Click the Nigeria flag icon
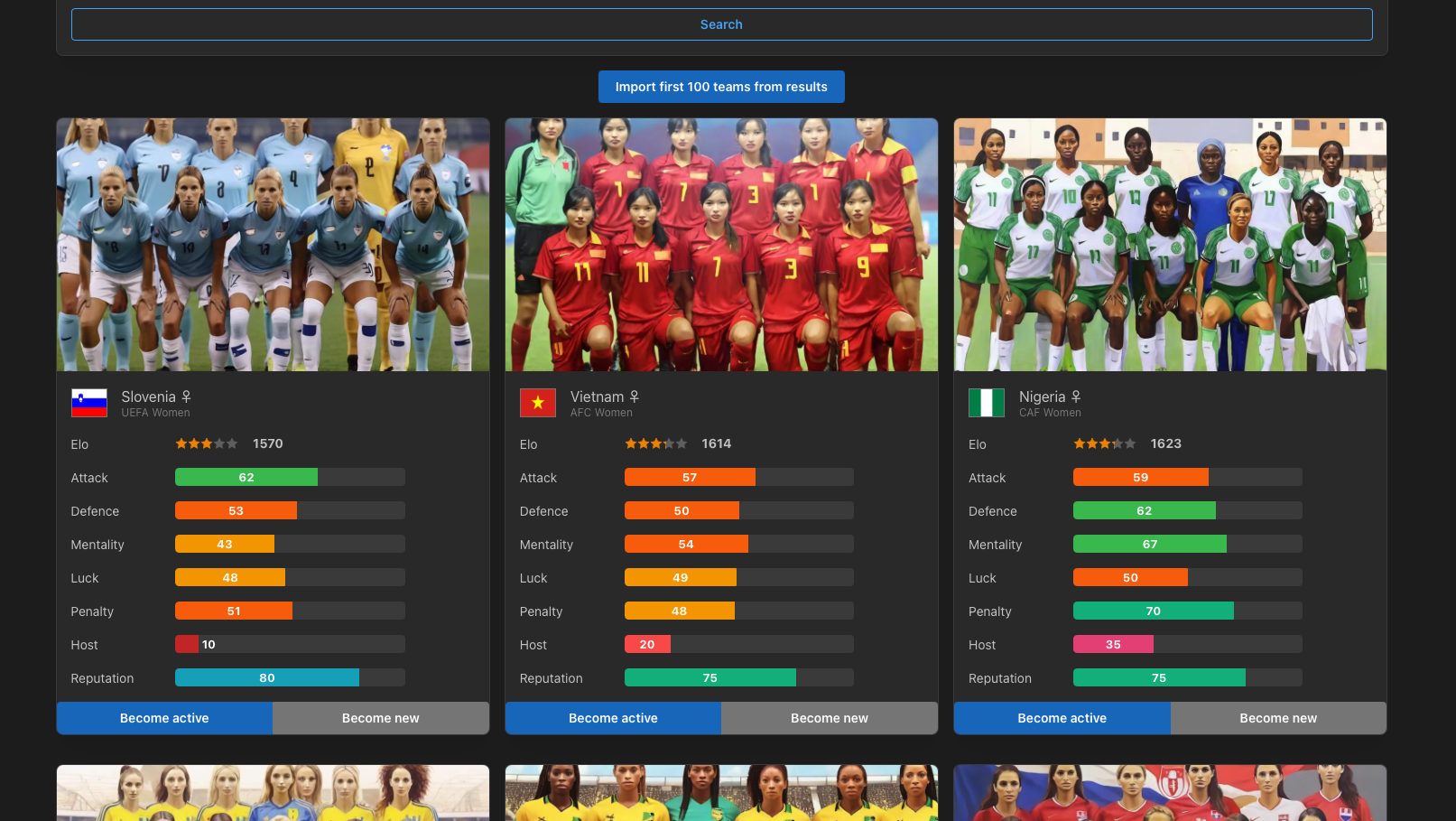Screen dimensions: 1456x821 [987, 403]
